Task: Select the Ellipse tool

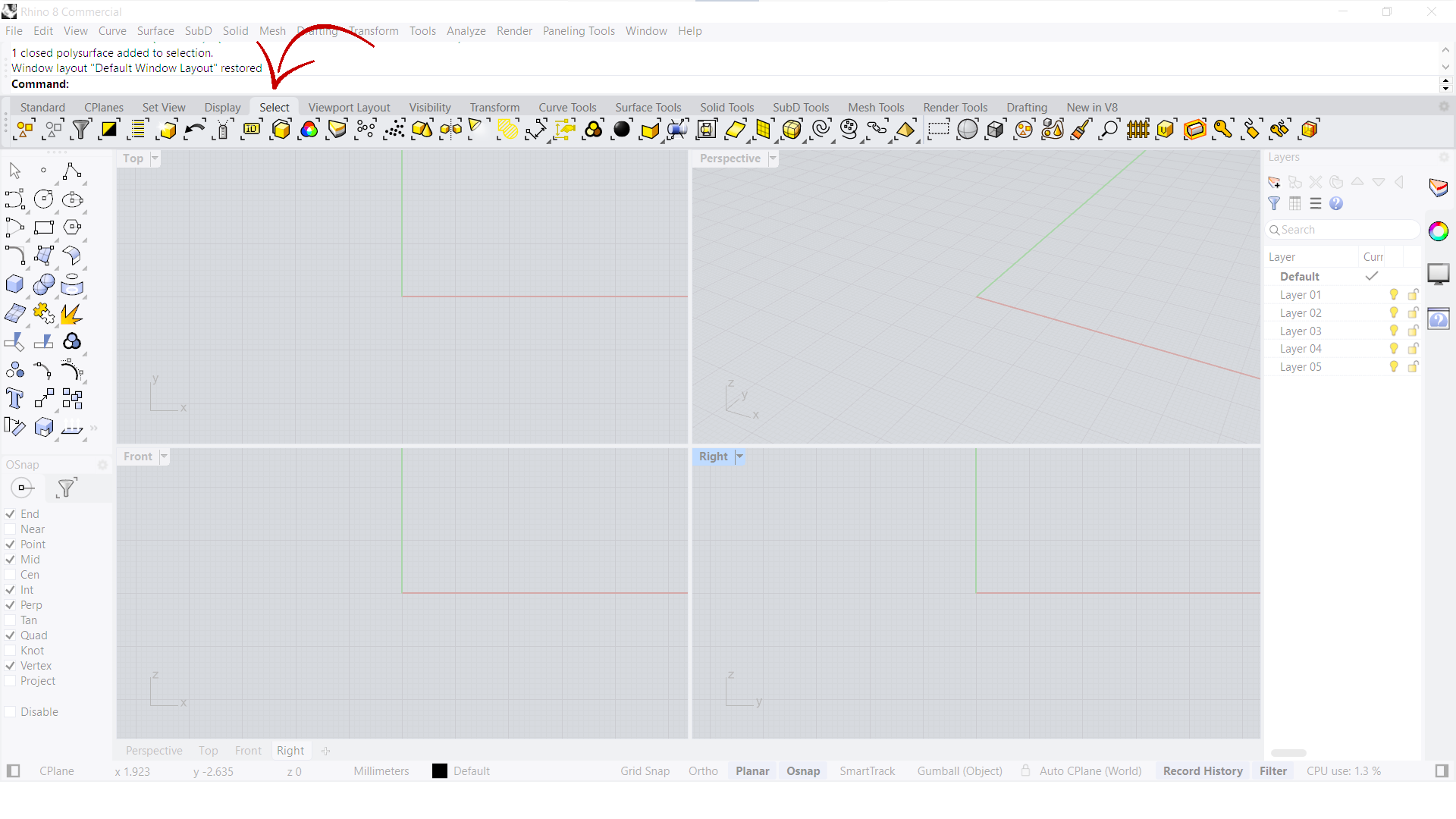Action: click(72, 199)
